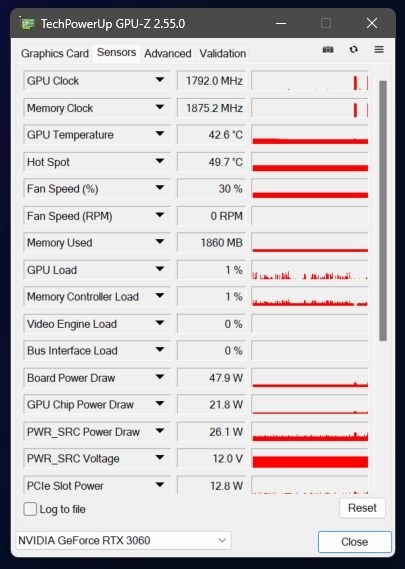Image resolution: width=405 pixels, height=569 pixels.
Task: Click the screenshot camera icon
Action: pos(328,49)
